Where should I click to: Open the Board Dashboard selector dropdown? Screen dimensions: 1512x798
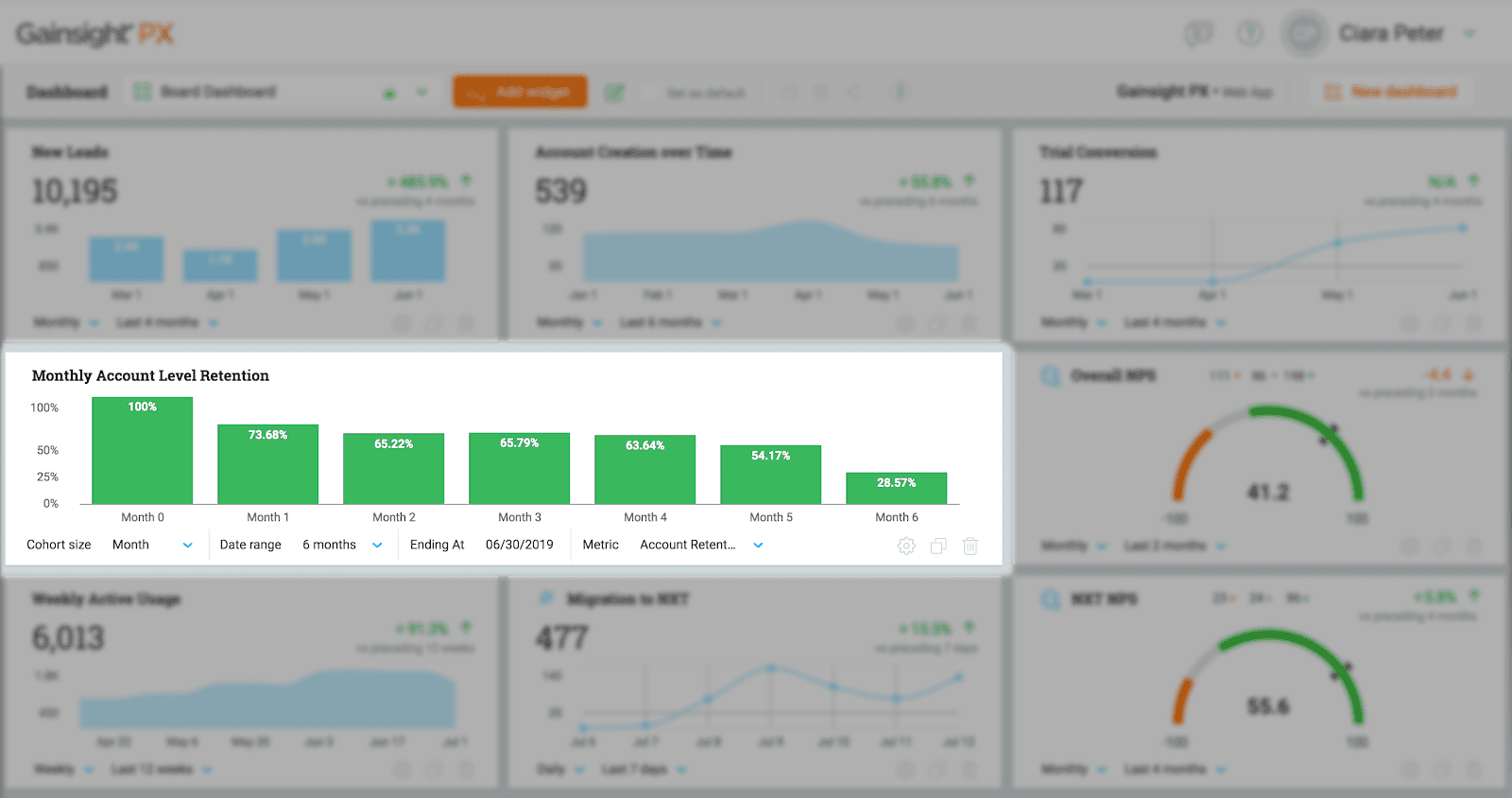pyautogui.click(x=421, y=92)
